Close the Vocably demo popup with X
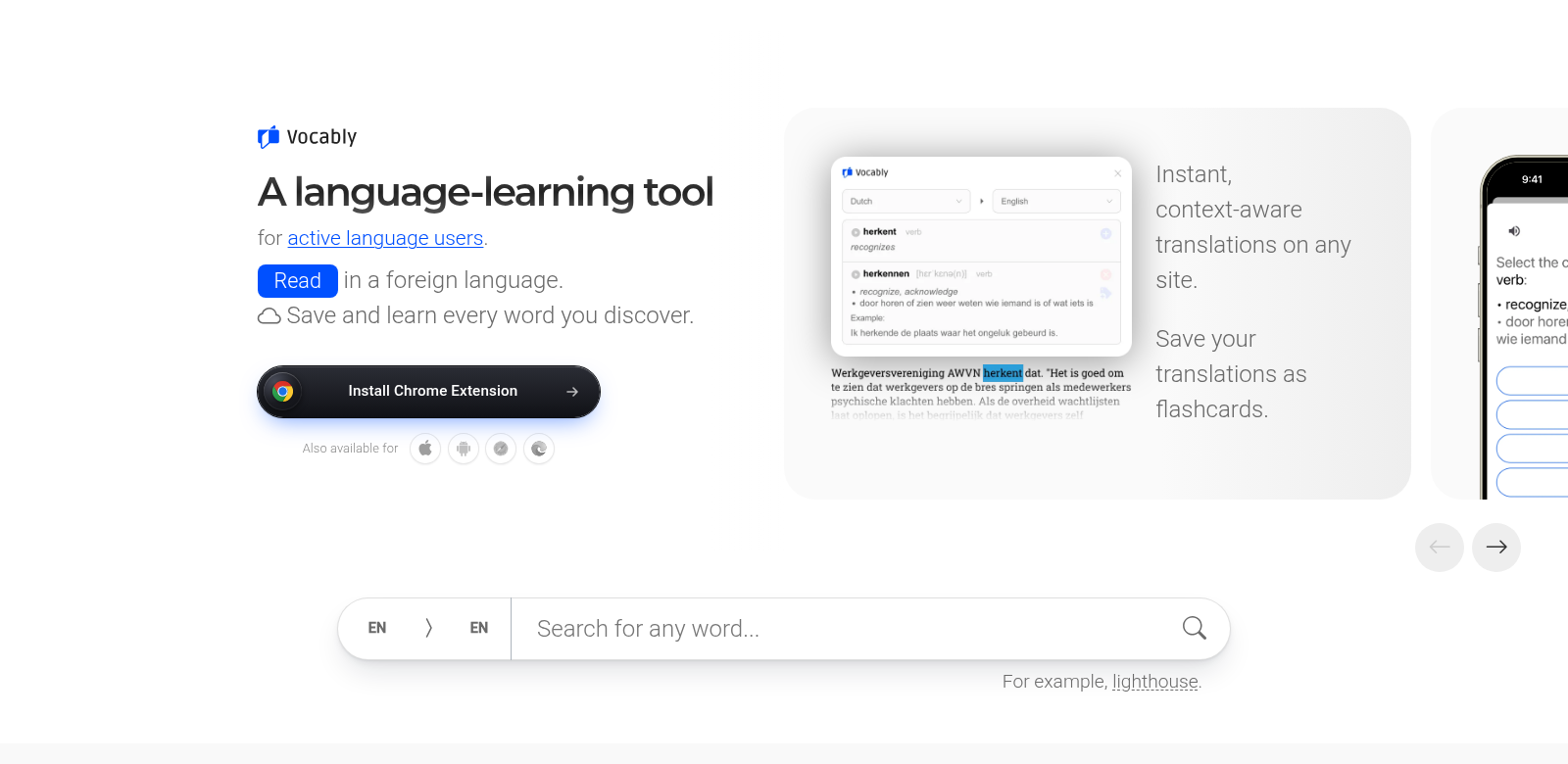1568x764 pixels. tap(1117, 173)
